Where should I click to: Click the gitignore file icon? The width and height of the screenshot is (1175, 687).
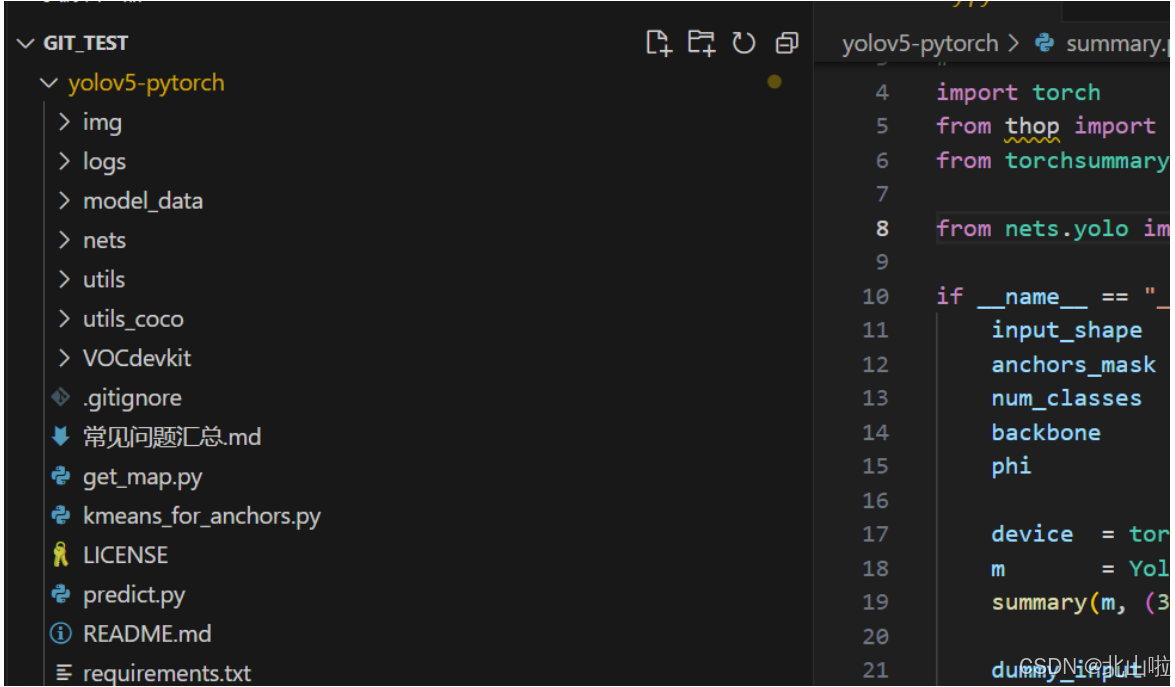[58, 397]
